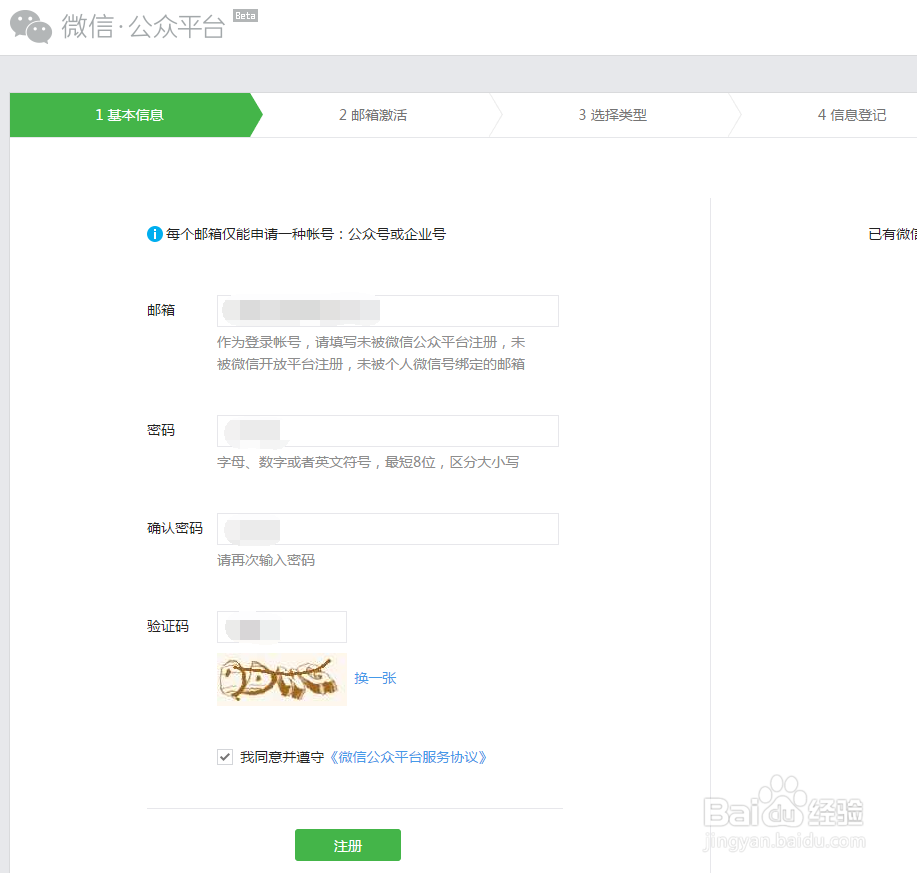Select the 基本信息 step tab
917x873 pixels.
pos(130,115)
